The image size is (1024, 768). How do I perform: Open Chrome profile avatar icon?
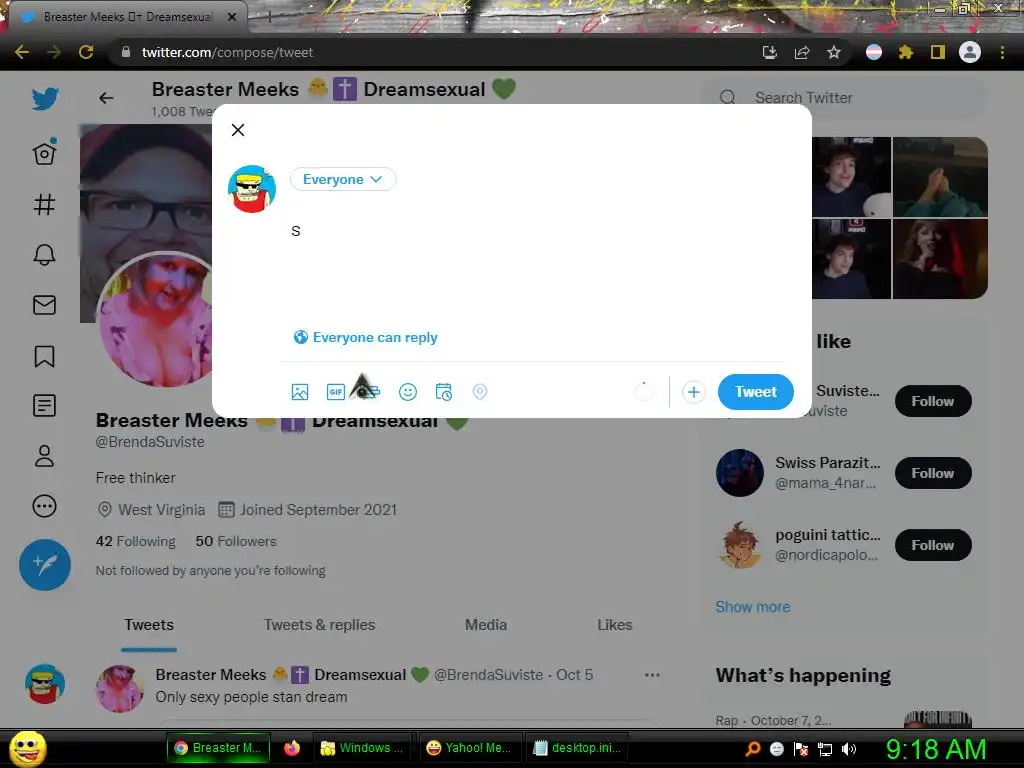pos(970,52)
